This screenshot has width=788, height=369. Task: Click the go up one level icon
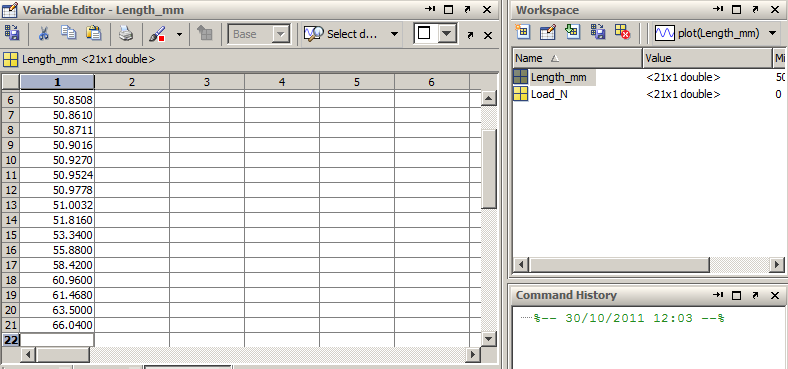click(x=205, y=34)
